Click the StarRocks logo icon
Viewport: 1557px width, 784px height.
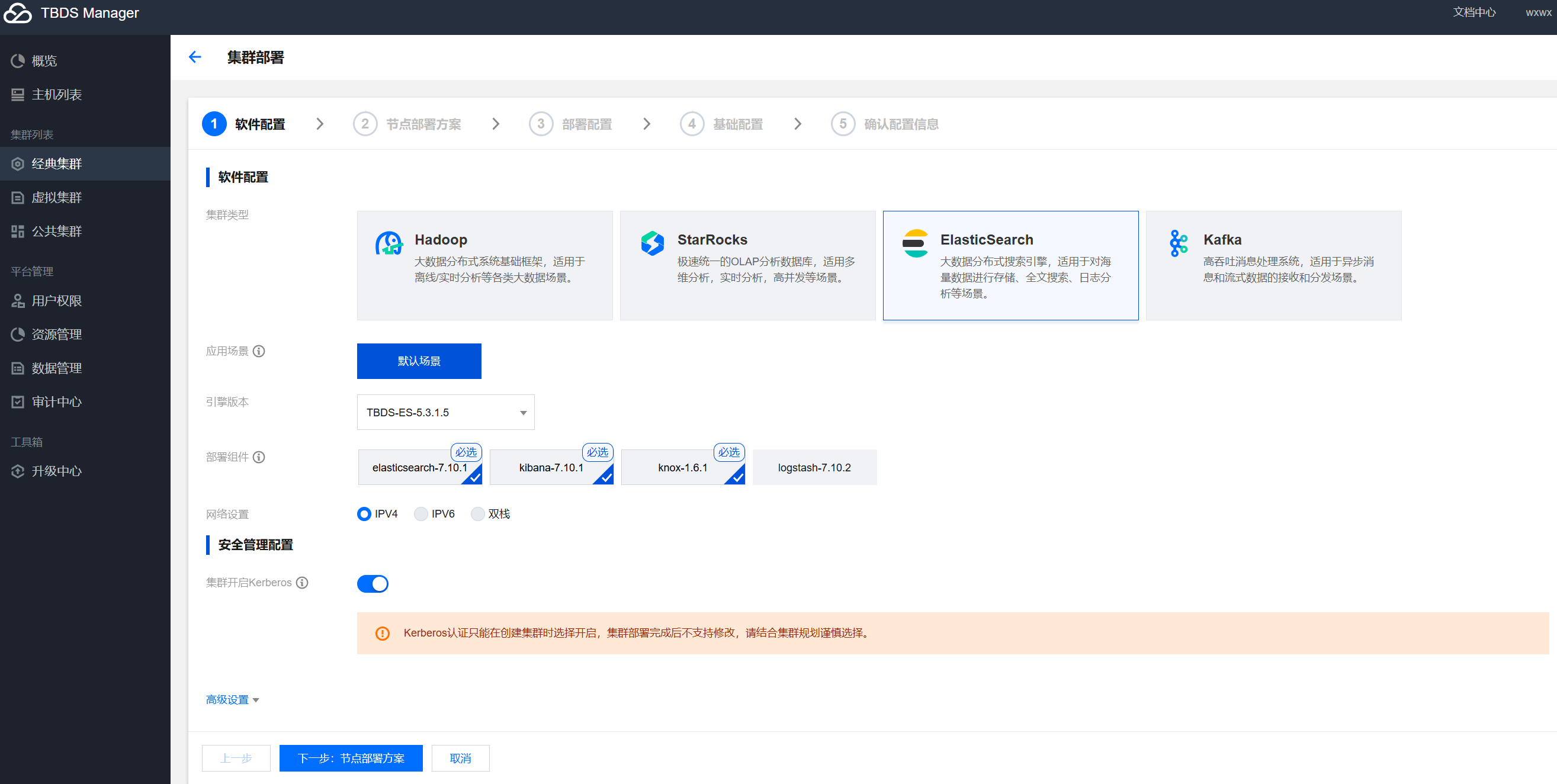pos(652,243)
